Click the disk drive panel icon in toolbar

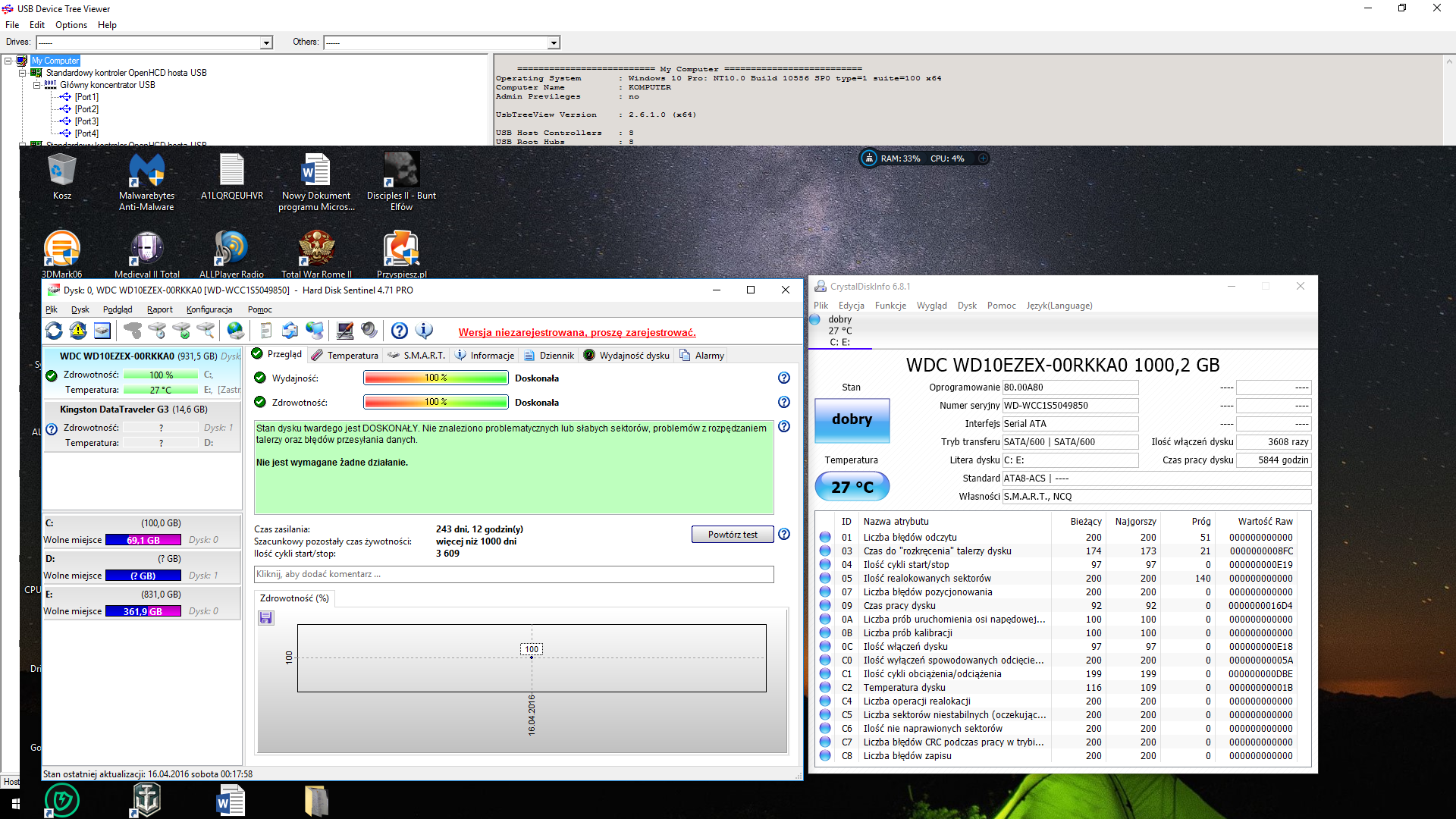[x=102, y=331]
